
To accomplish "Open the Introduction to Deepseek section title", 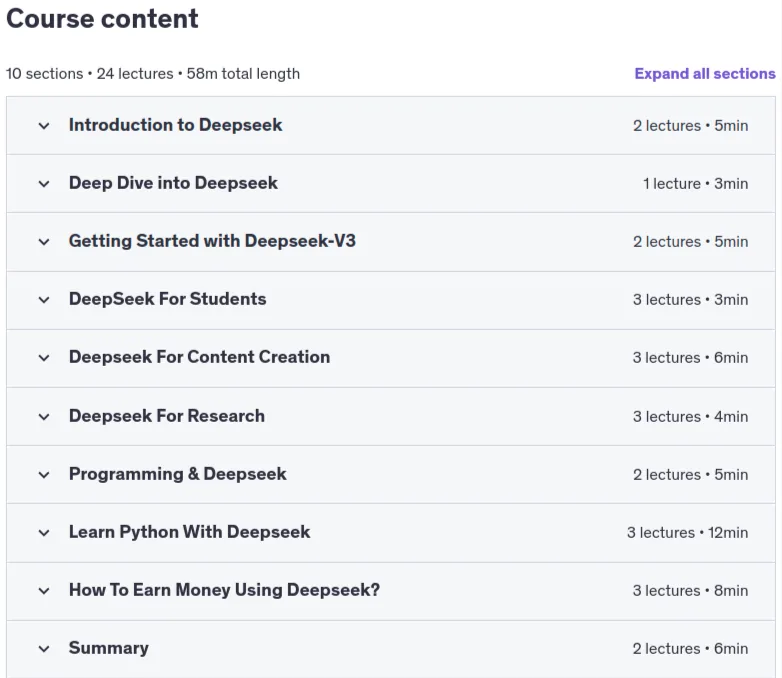I will tap(176, 125).
